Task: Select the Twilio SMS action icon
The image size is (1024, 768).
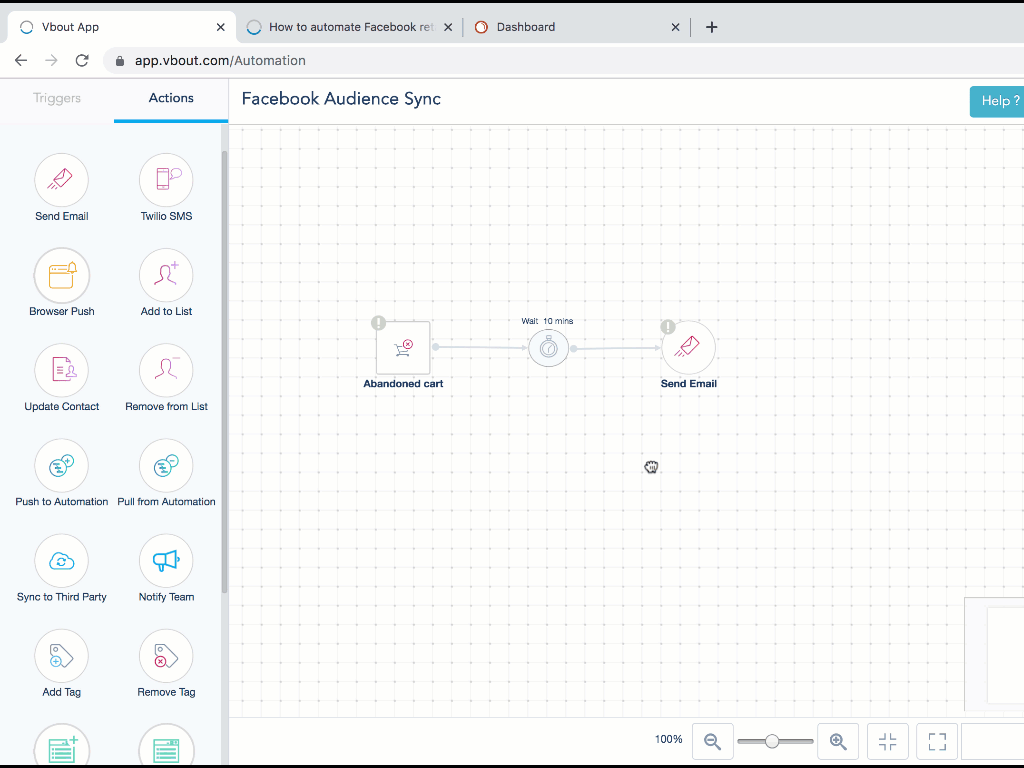Action: pos(166,180)
